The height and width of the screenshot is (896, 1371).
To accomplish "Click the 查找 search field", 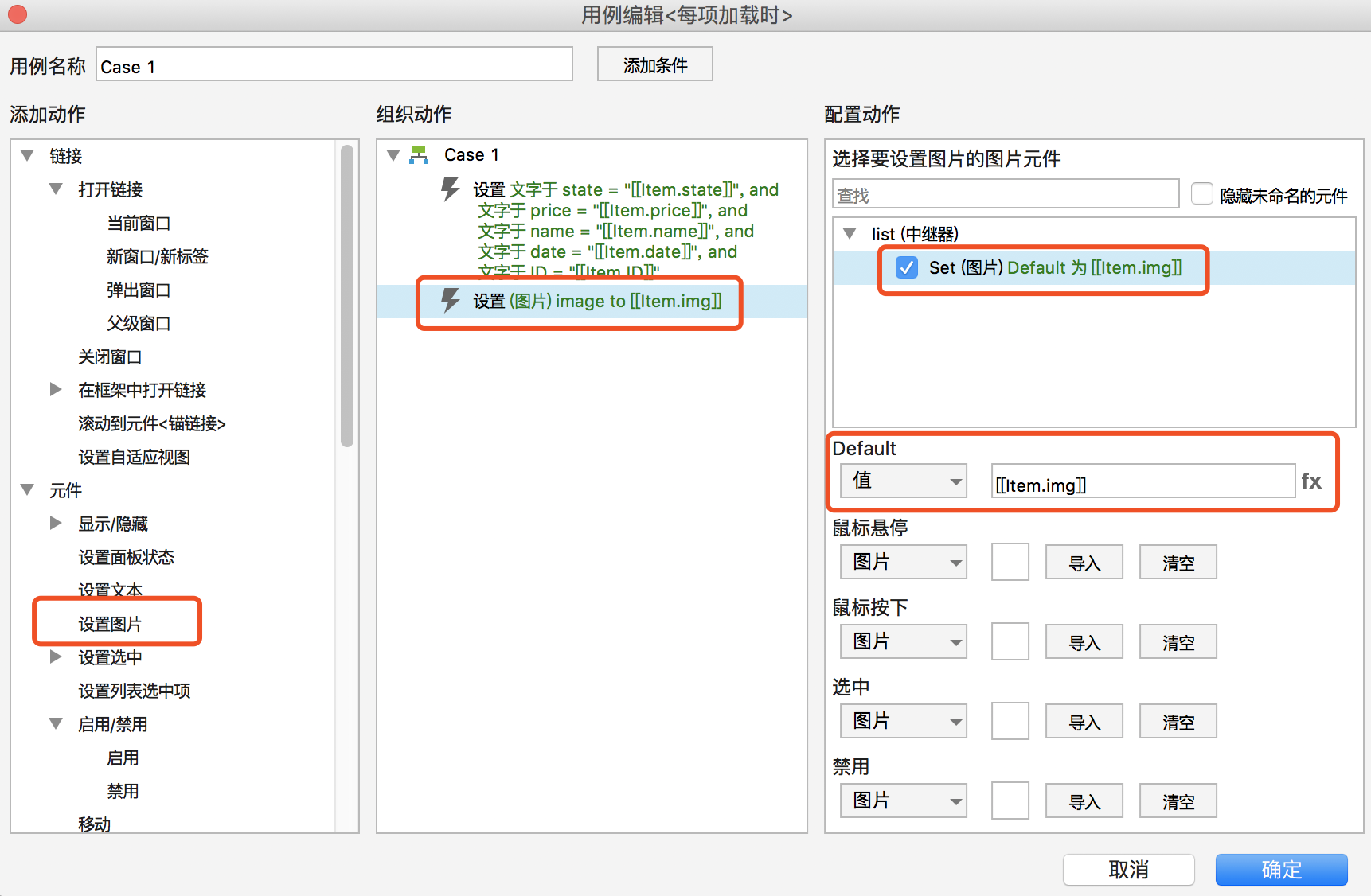I will coord(1006,193).
